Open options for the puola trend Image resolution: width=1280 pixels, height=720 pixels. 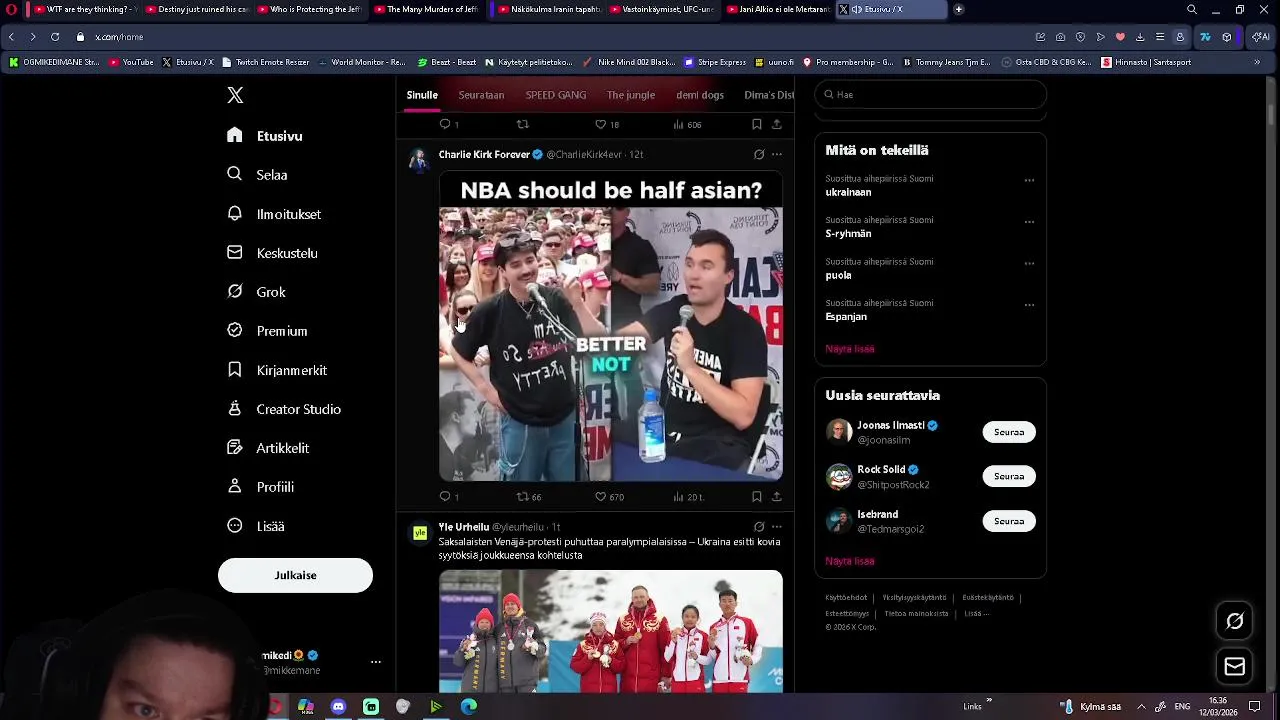click(1029, 264)
